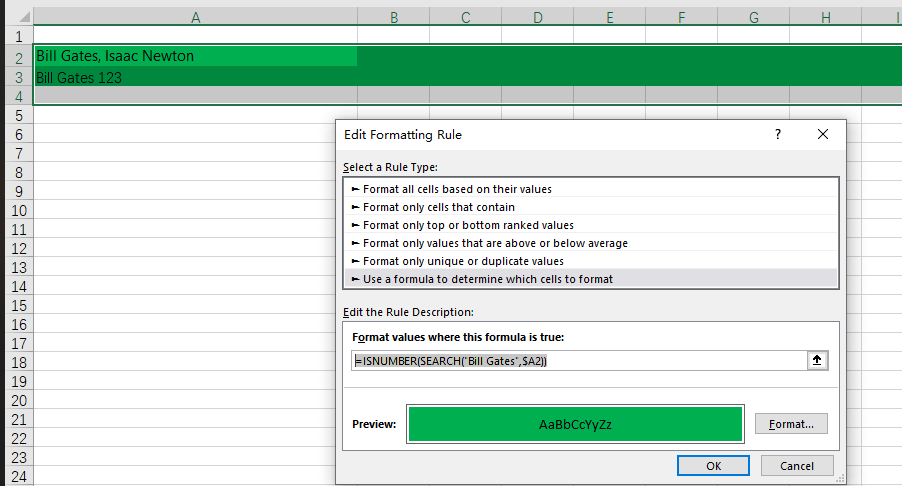Viewport: 902px width, 486px height.
Task: Select 'Format only values above or below average'
Action: [591, 243]
